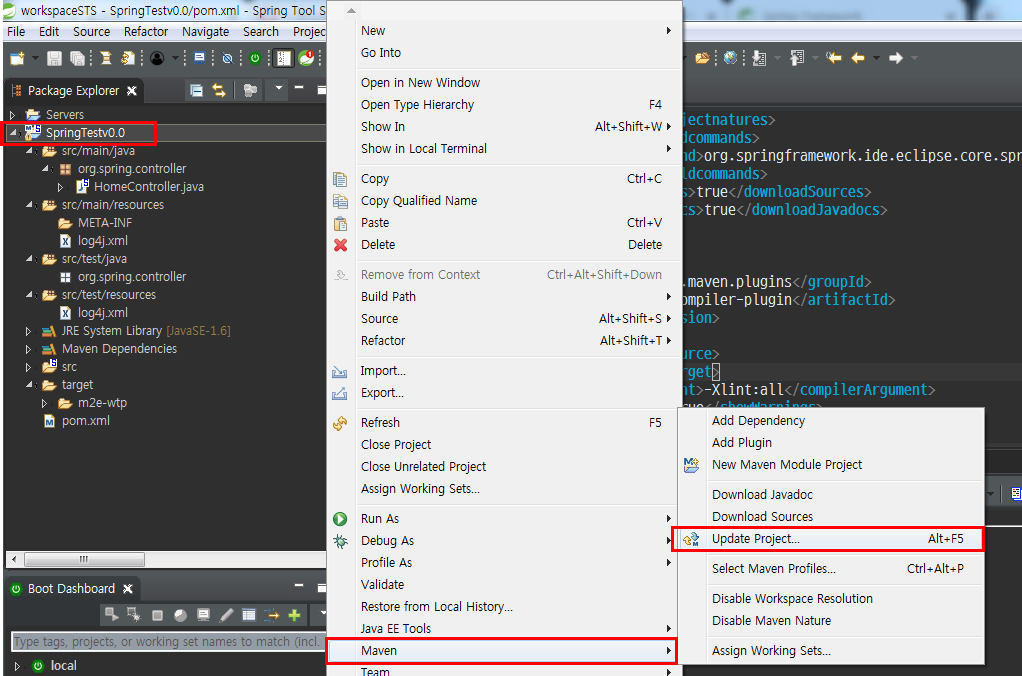Click the Boot Dashboard open console icon
1022x676 pixels.
pyautogui.click(x=203, y=615)
